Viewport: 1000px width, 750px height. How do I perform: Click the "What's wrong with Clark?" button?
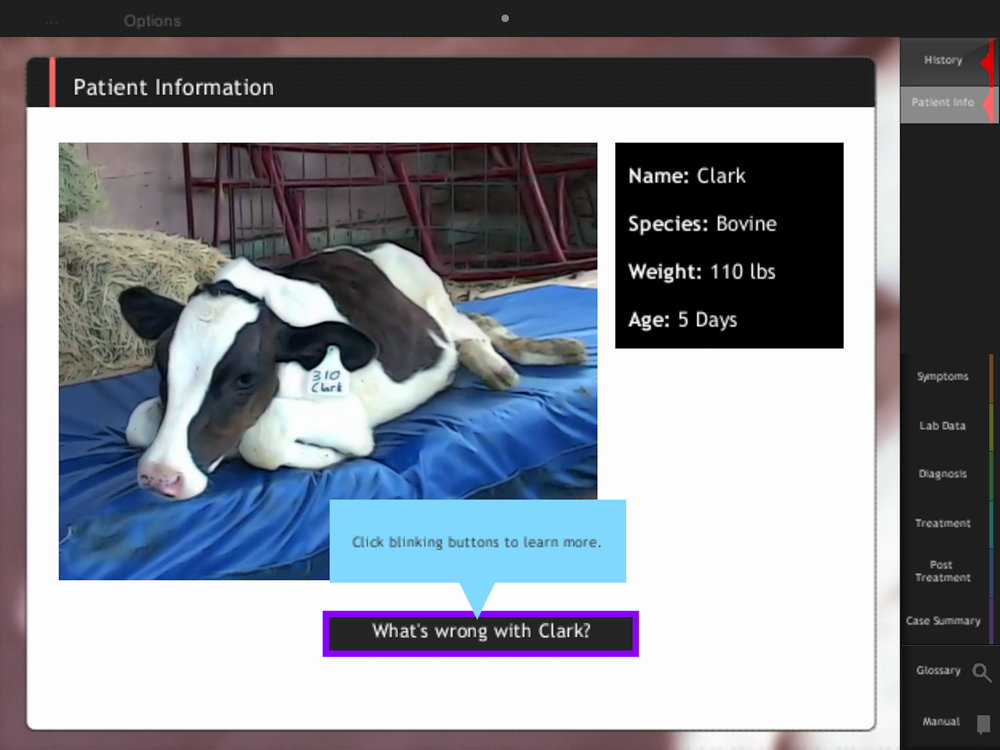480,633
